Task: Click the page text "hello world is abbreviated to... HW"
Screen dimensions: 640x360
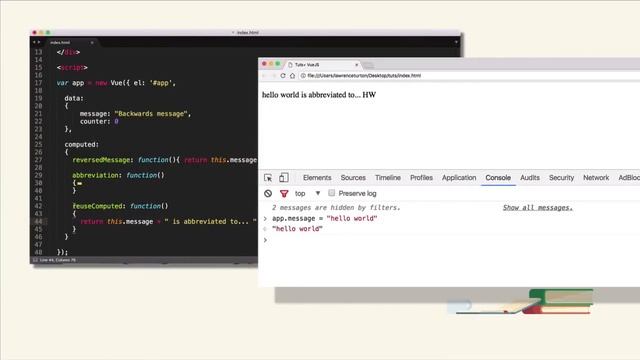Action: [x=319, y=95]
